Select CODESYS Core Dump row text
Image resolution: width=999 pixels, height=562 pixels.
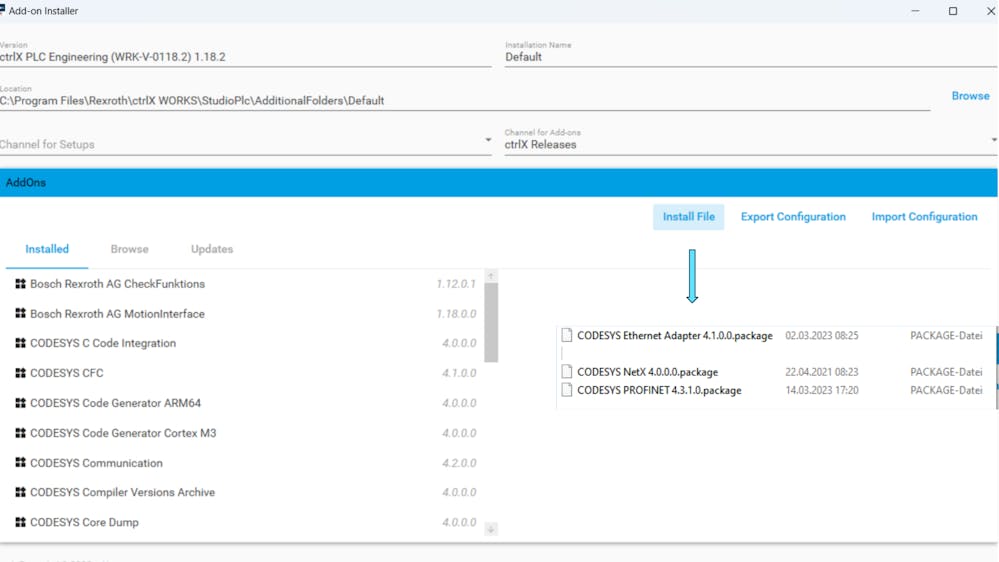(x=84, y=522)
